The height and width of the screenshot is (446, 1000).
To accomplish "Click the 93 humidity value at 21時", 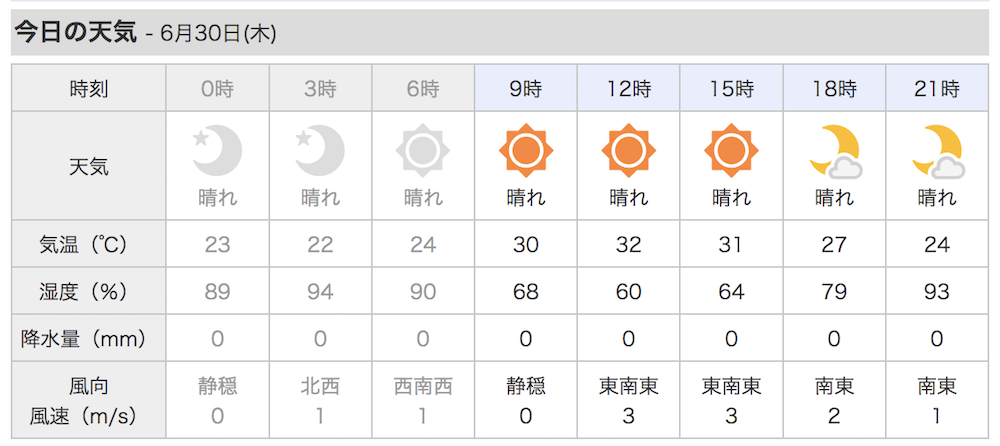I will click(x=937, y=292).
